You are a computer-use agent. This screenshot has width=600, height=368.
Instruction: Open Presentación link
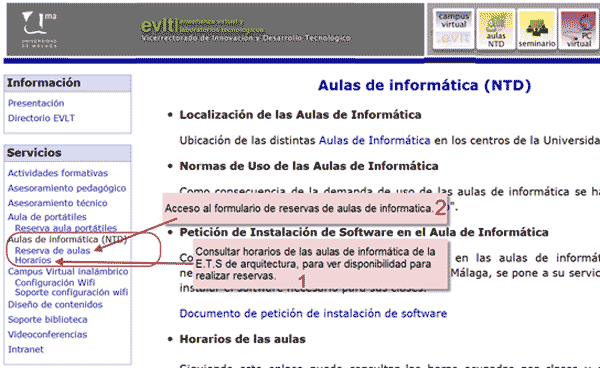[36, 103]
